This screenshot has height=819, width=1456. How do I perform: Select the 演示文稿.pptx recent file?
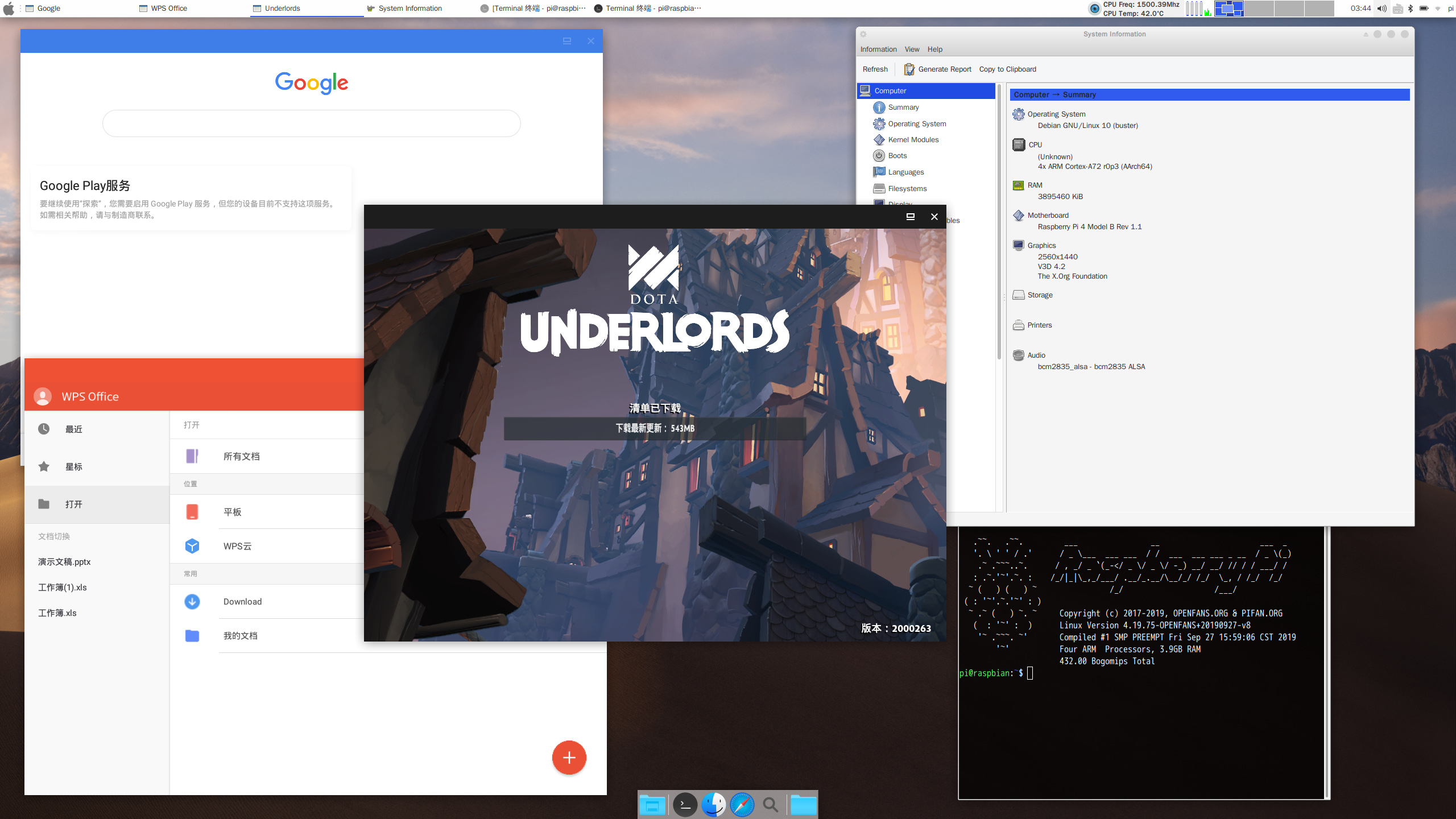click(64, 561)
